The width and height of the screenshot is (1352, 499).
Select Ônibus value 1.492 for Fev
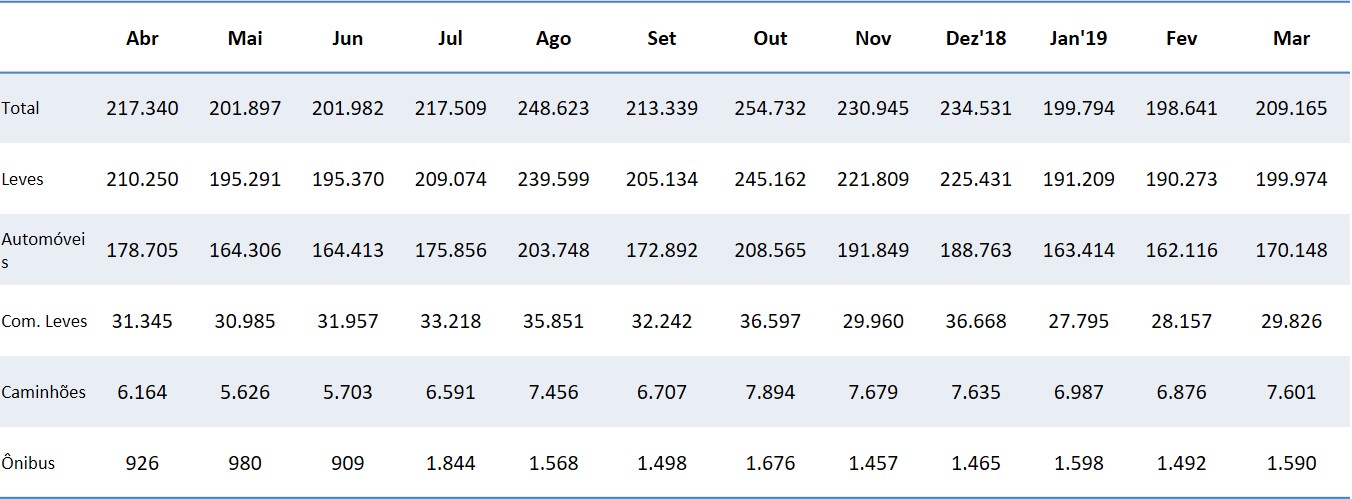coord(1181,463)
